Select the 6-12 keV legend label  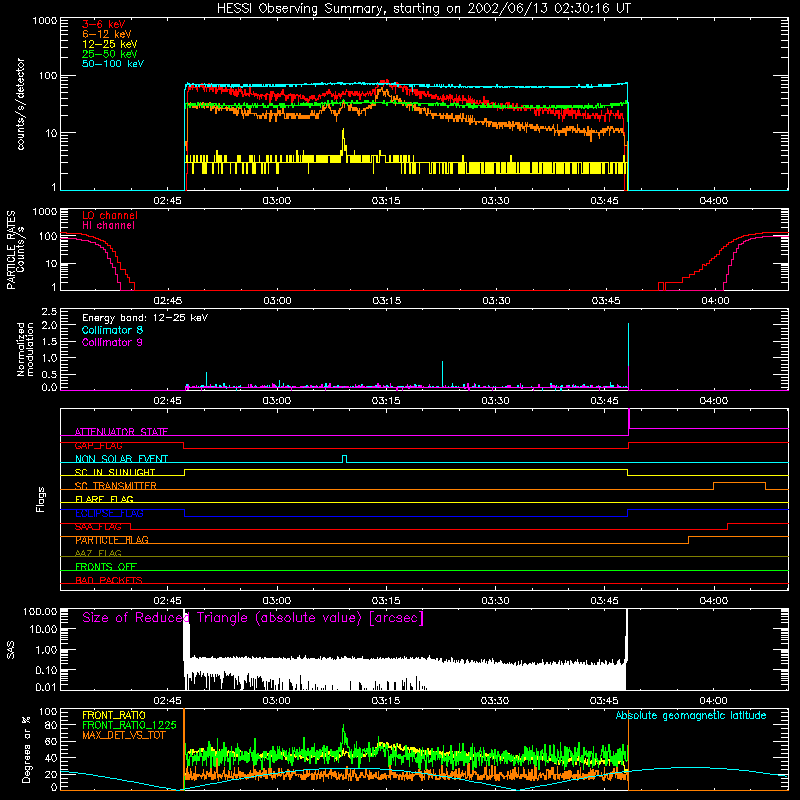[x=107, y=34]
